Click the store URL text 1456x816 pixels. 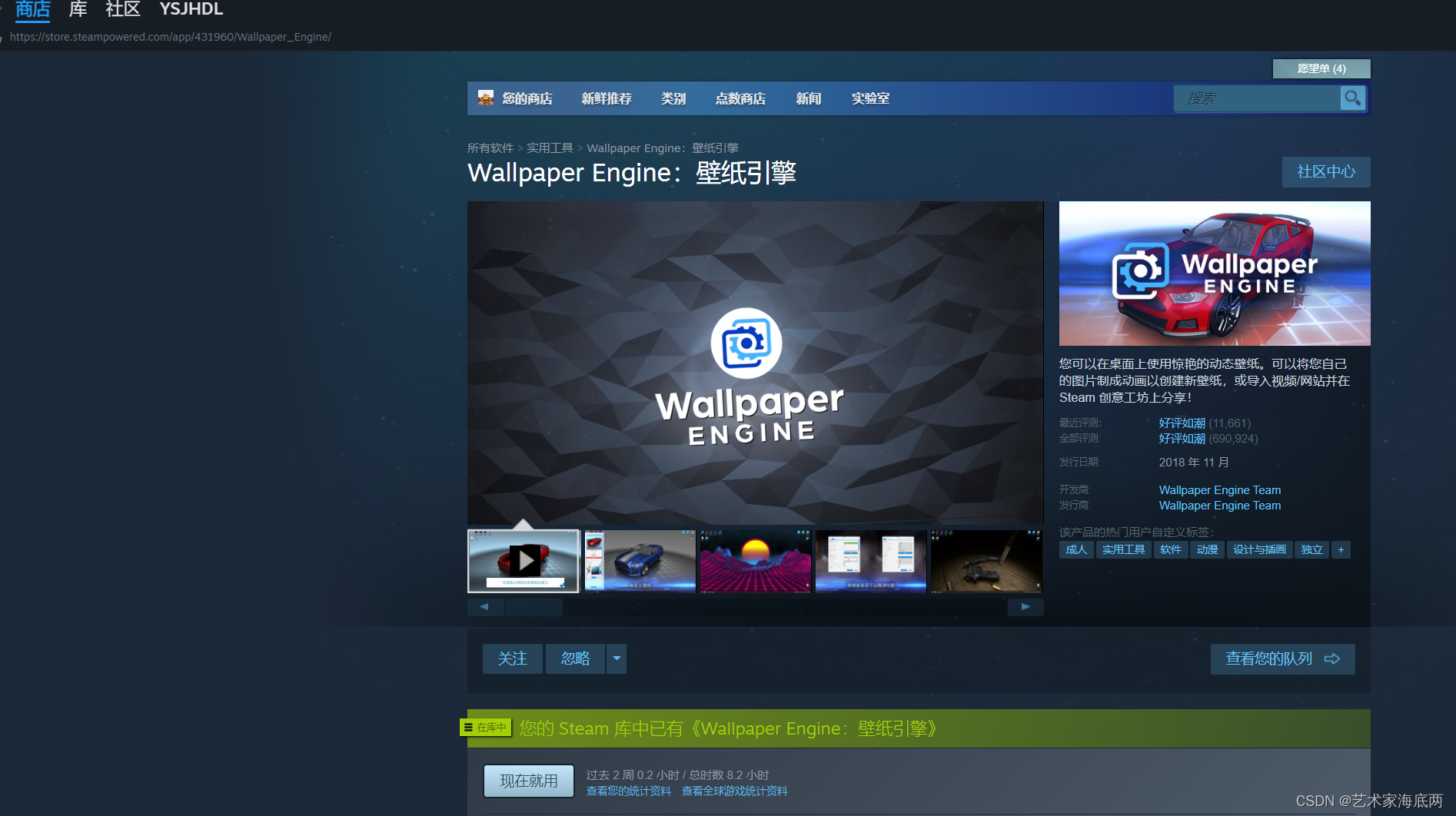point(171,37)
